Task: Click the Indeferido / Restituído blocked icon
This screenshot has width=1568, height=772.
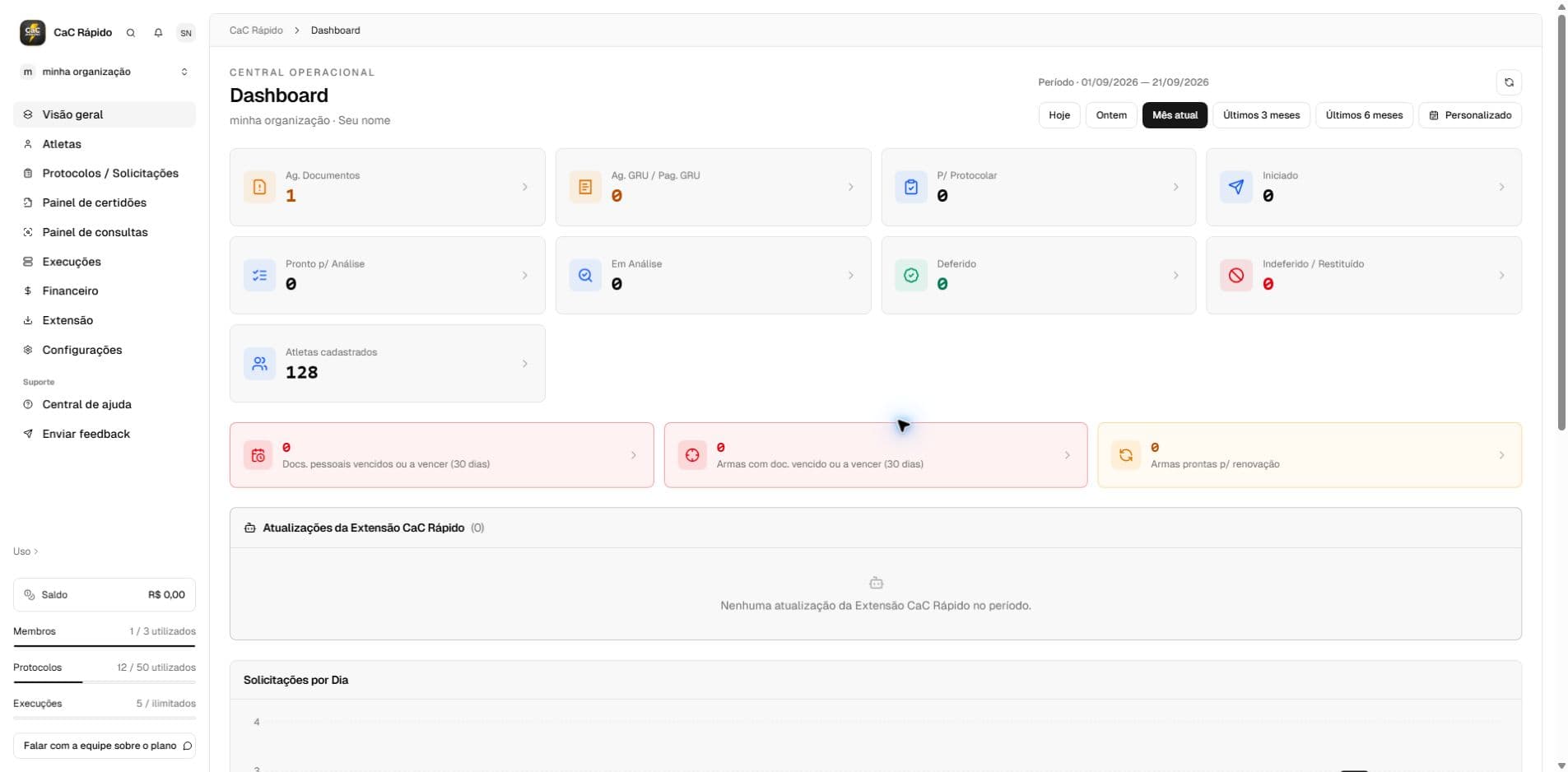Action: (x=1236, y=276)
